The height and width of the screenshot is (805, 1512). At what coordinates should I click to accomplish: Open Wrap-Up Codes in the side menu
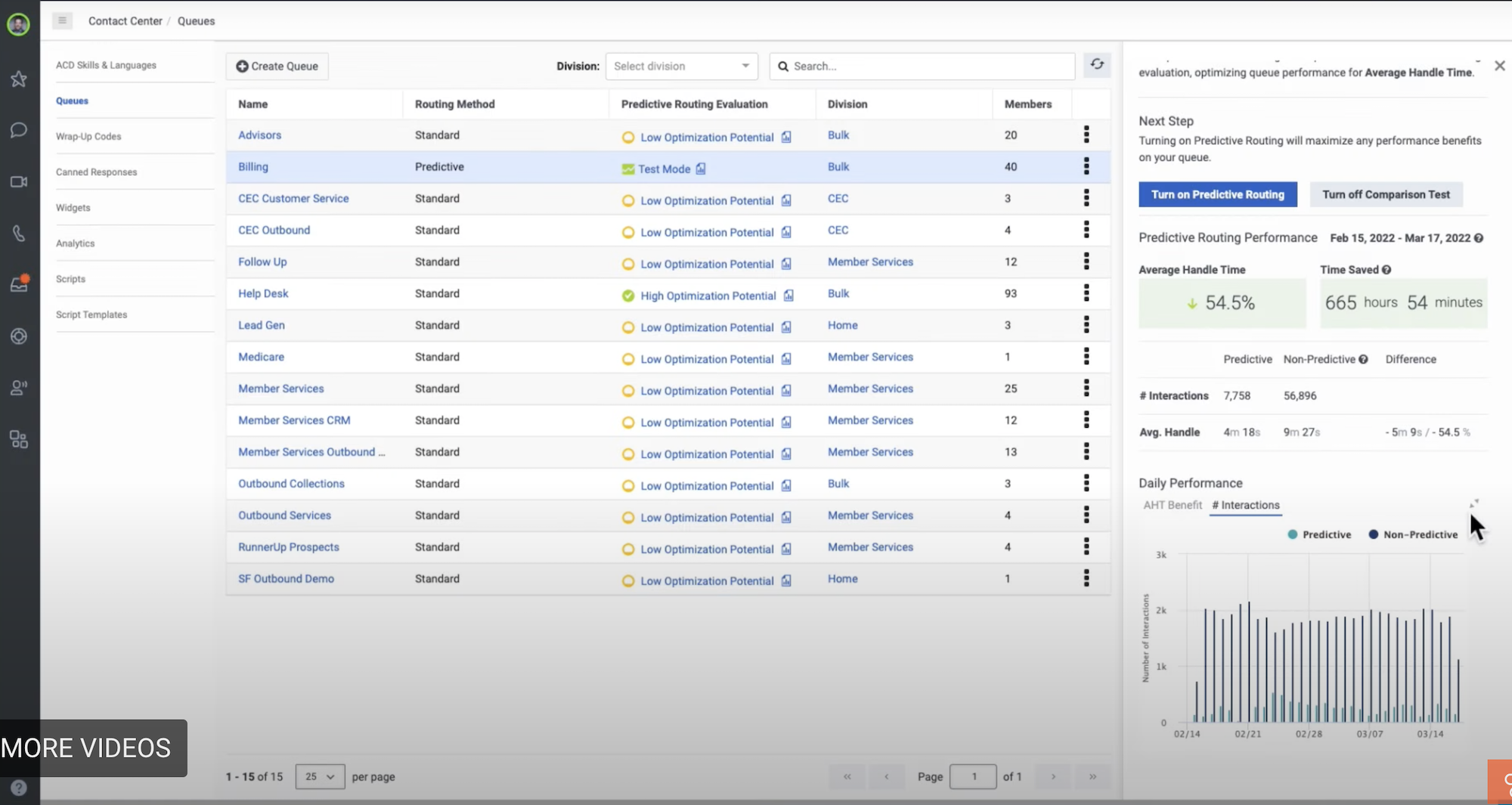point(88,136)
